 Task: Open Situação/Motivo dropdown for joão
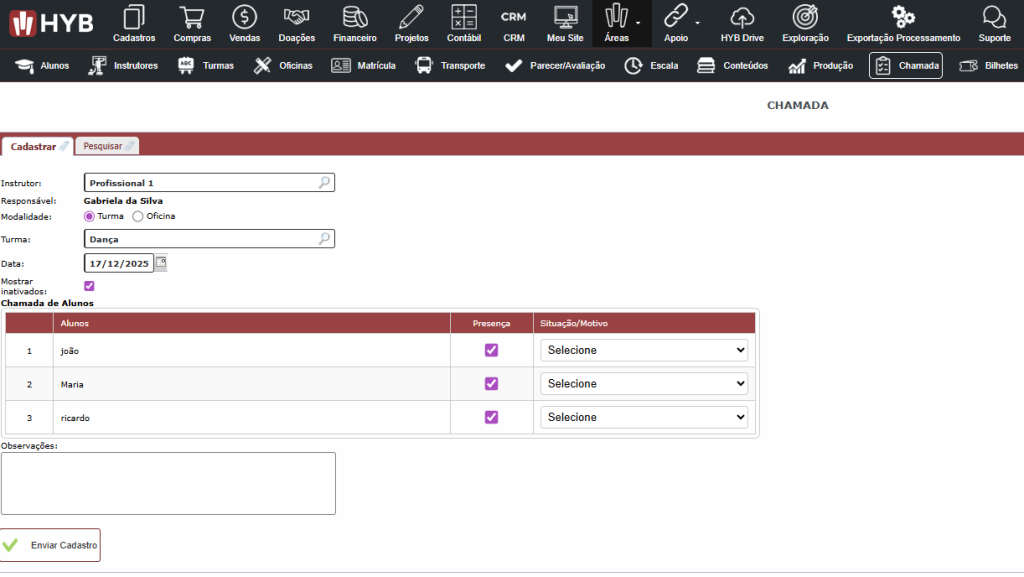coord(644,350)
